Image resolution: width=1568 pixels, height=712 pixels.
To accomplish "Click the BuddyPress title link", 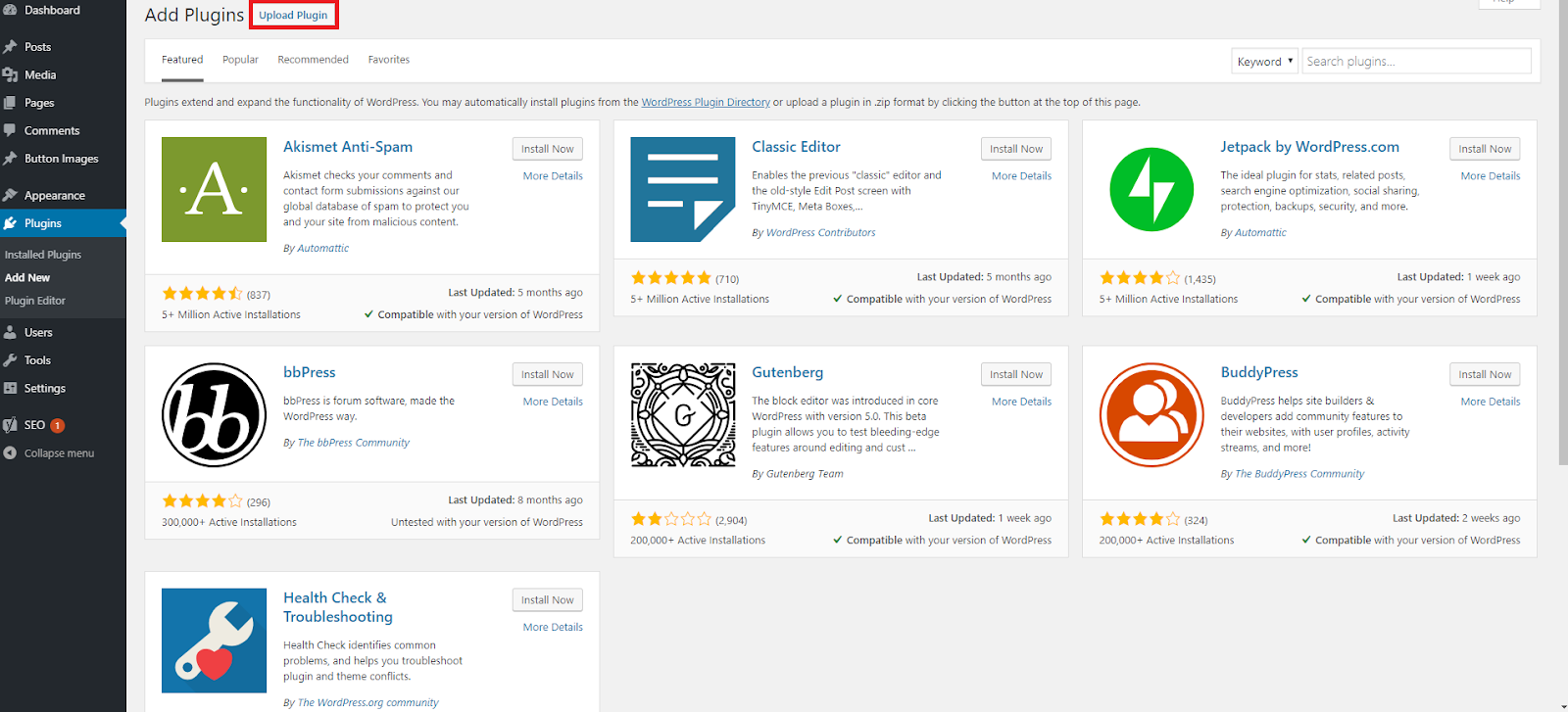I will 1259,372.
